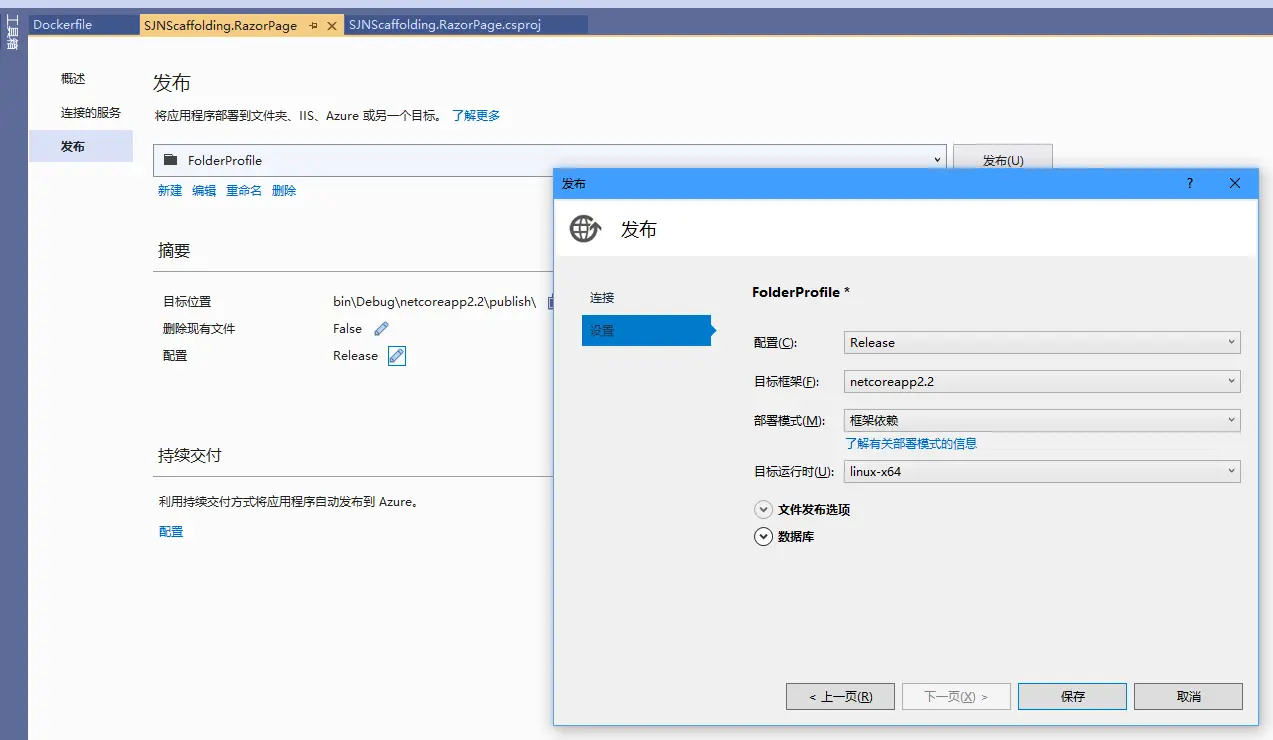This screenshot has height=740, width=1273.
Task: Go to the 连接 step in dialog
Action: tap(602, 298)
